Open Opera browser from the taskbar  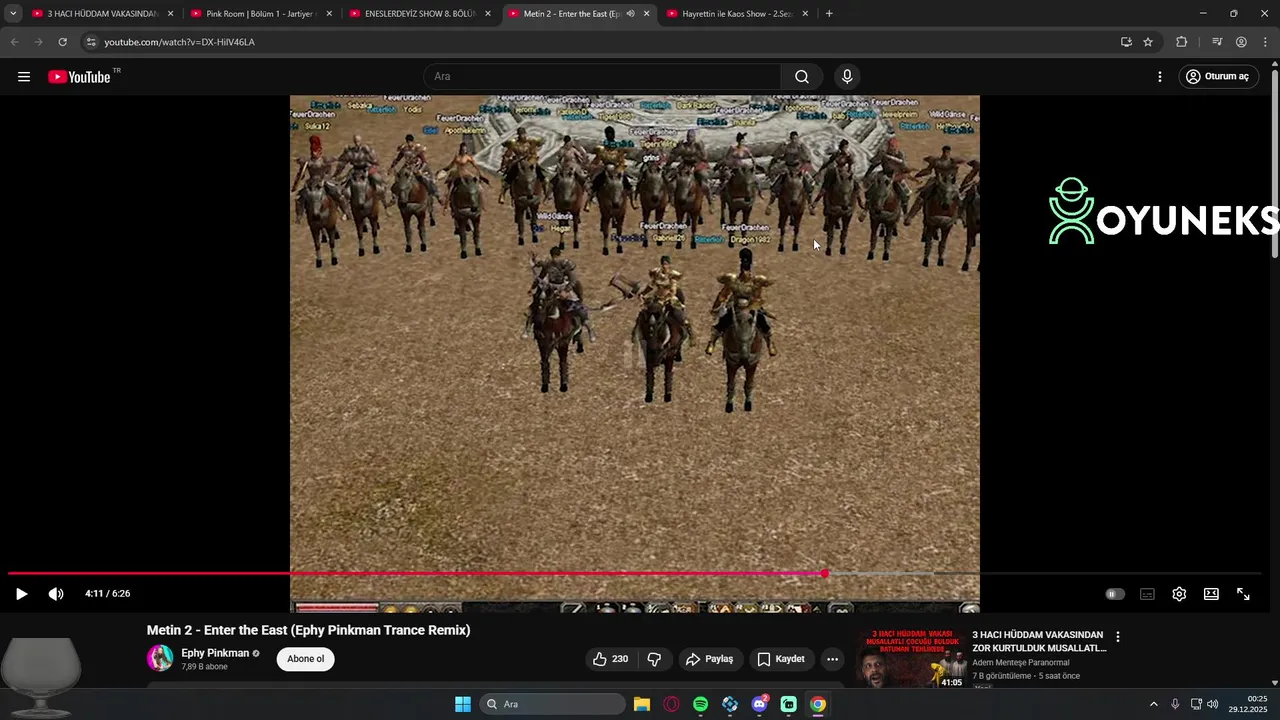tap(671, 704)
